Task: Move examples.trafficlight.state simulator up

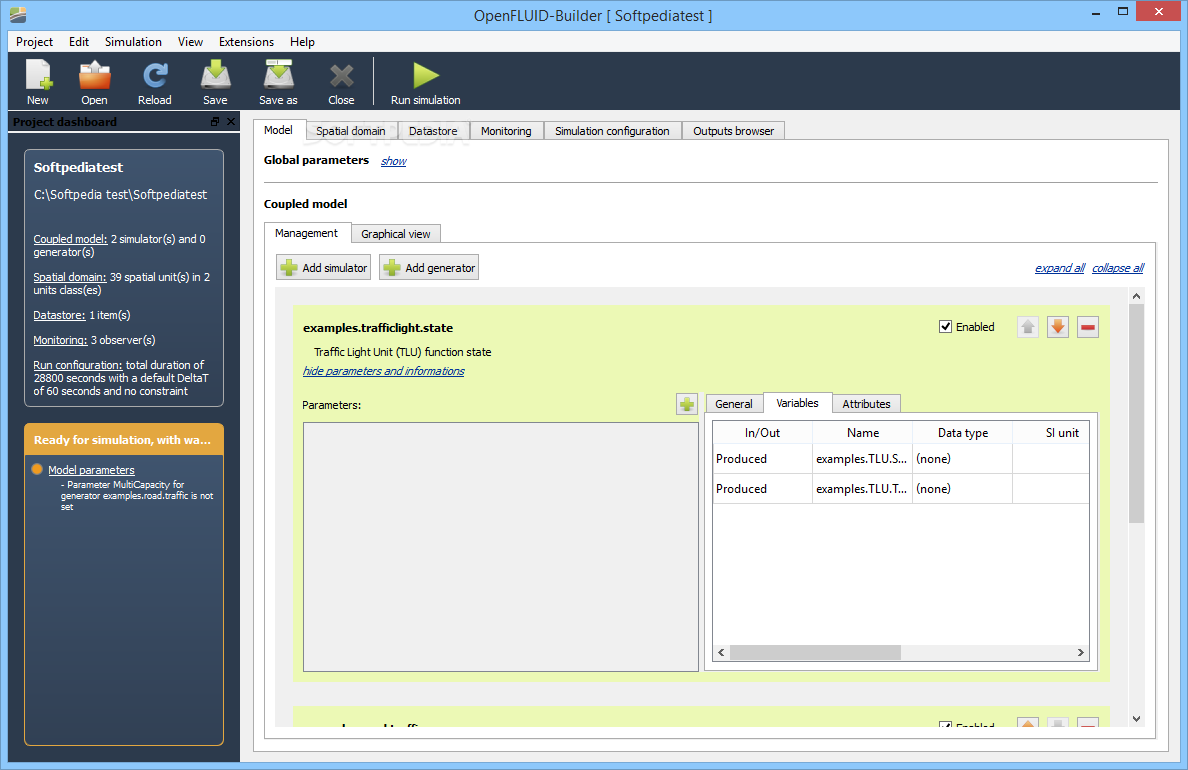Action: pos(1027,327)
